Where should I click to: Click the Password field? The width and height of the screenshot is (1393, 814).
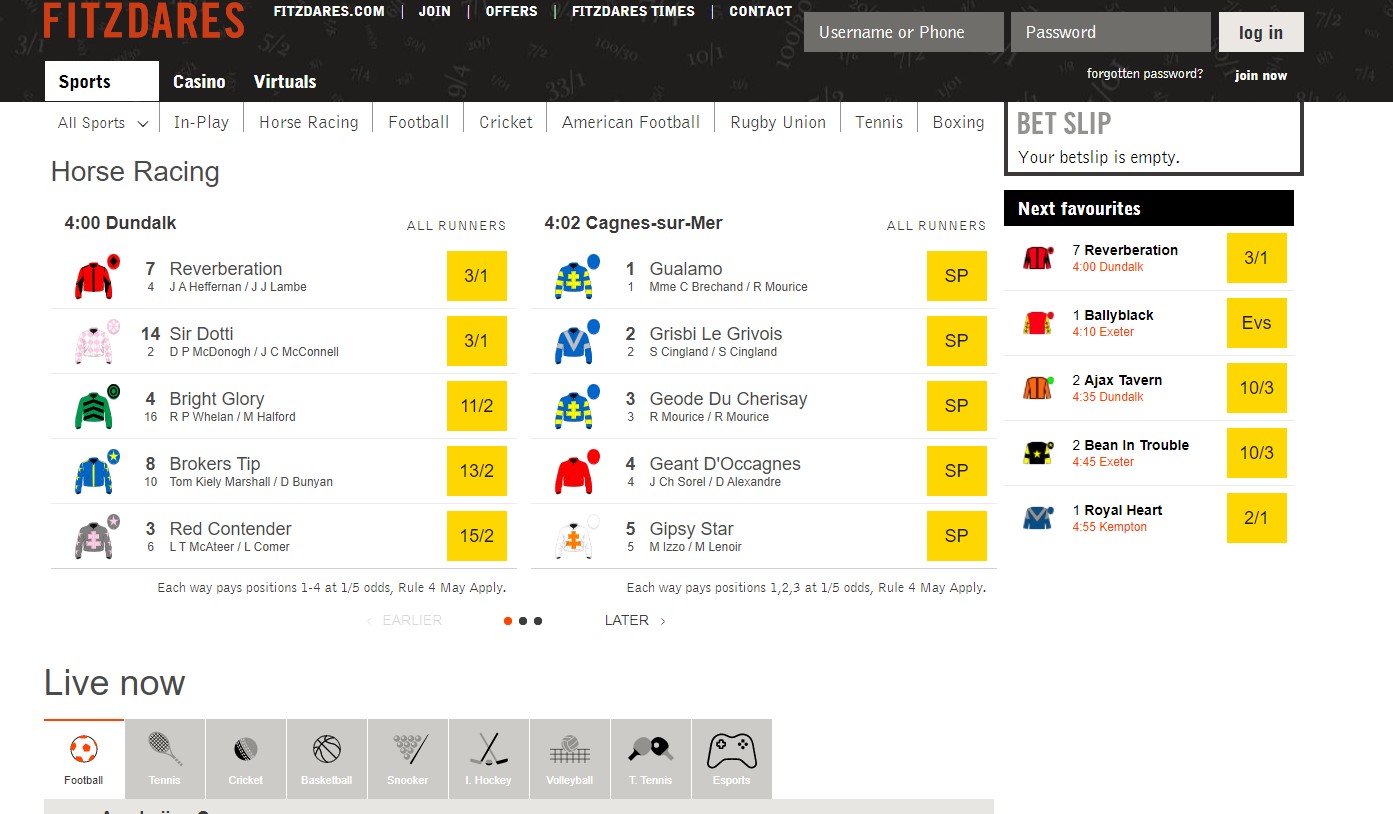tap(1111, 32)
